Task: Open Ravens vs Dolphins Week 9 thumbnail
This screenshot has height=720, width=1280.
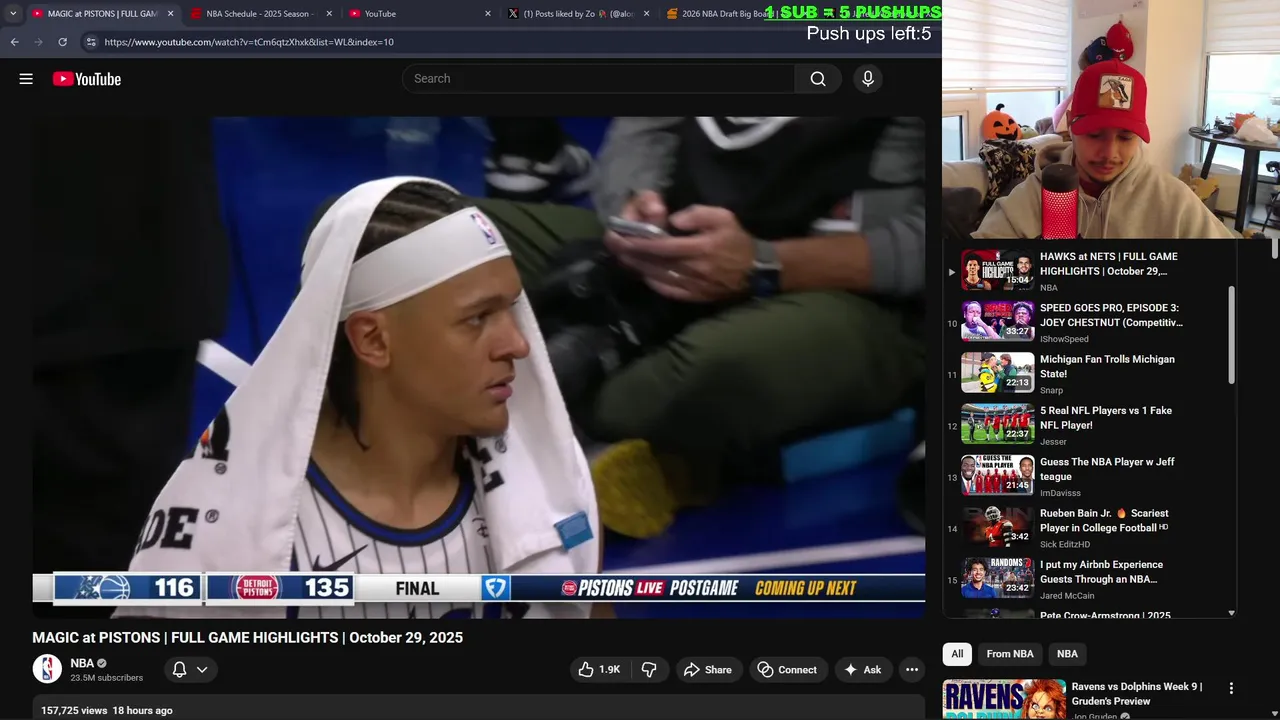Action: (x=1004, y=700)
